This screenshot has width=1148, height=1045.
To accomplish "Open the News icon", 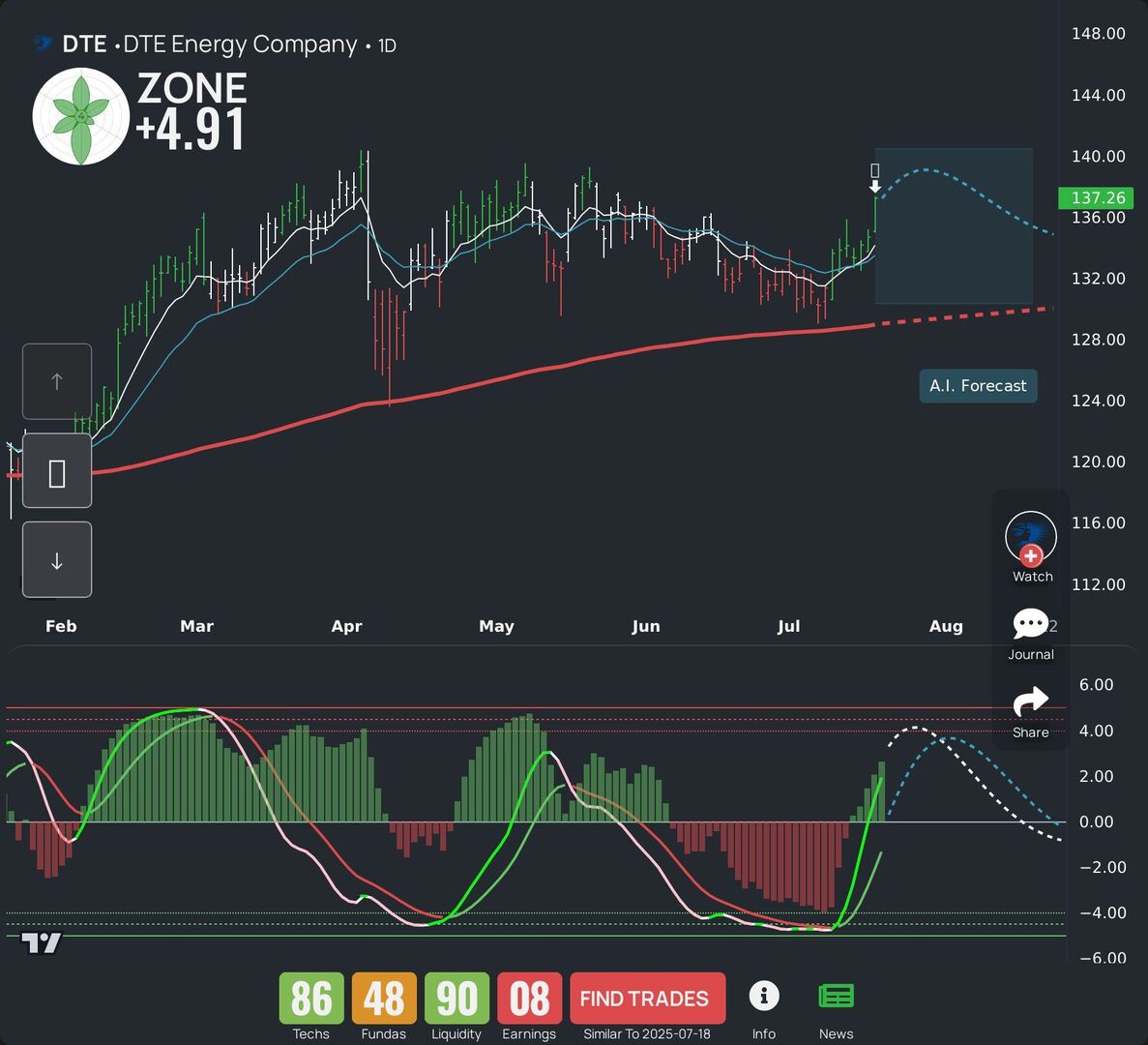I will tap(837, 996).
